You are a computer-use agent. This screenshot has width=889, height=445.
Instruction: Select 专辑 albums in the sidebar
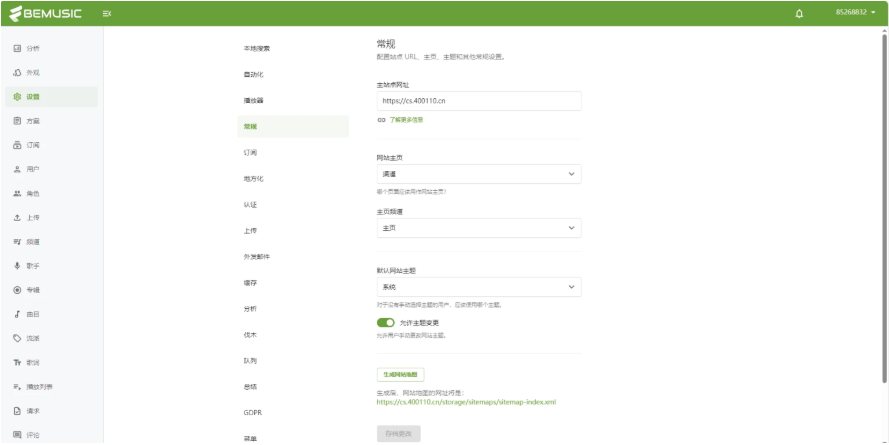click(x=17, y=290)
